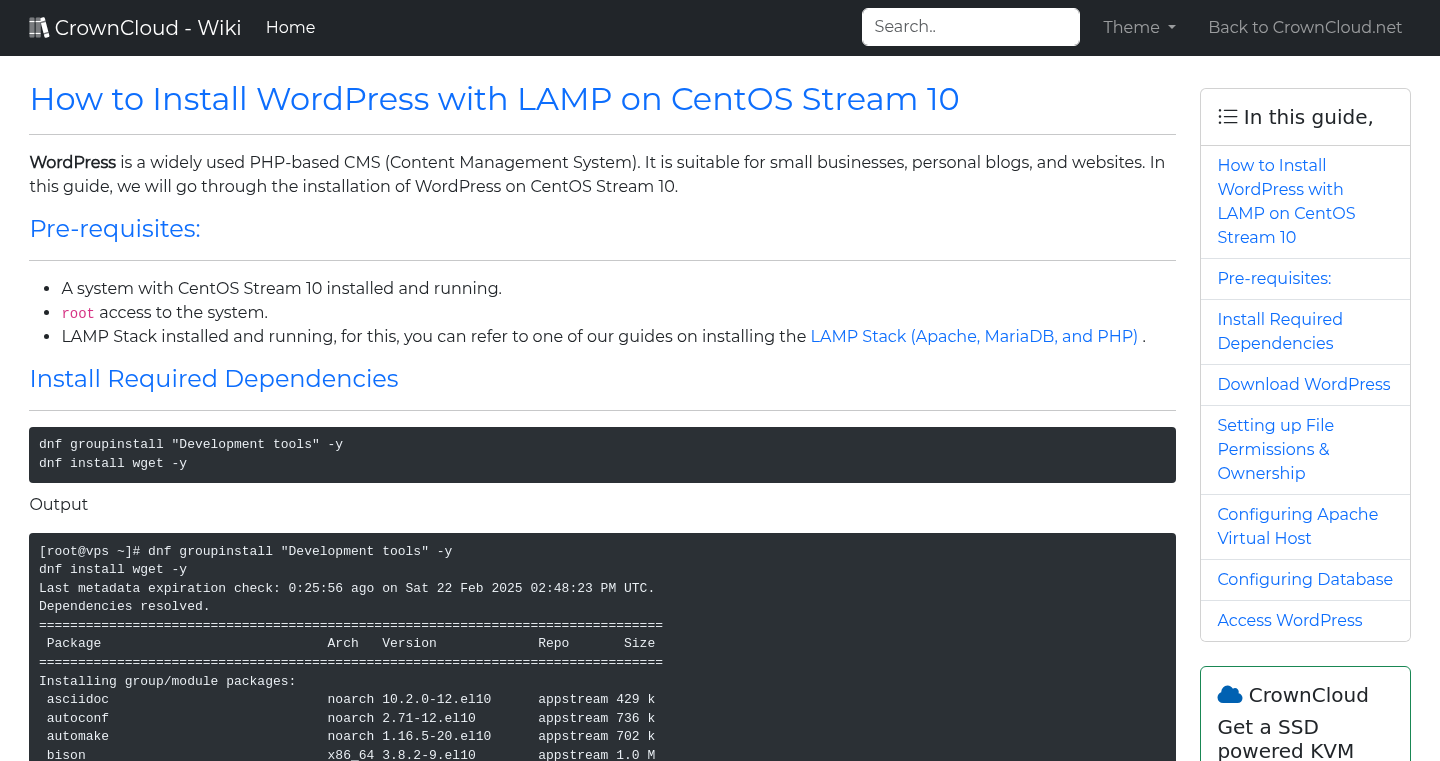Expand the Theme caret arrow
Screen dimensions: 1440x761
coord(1171,28)
